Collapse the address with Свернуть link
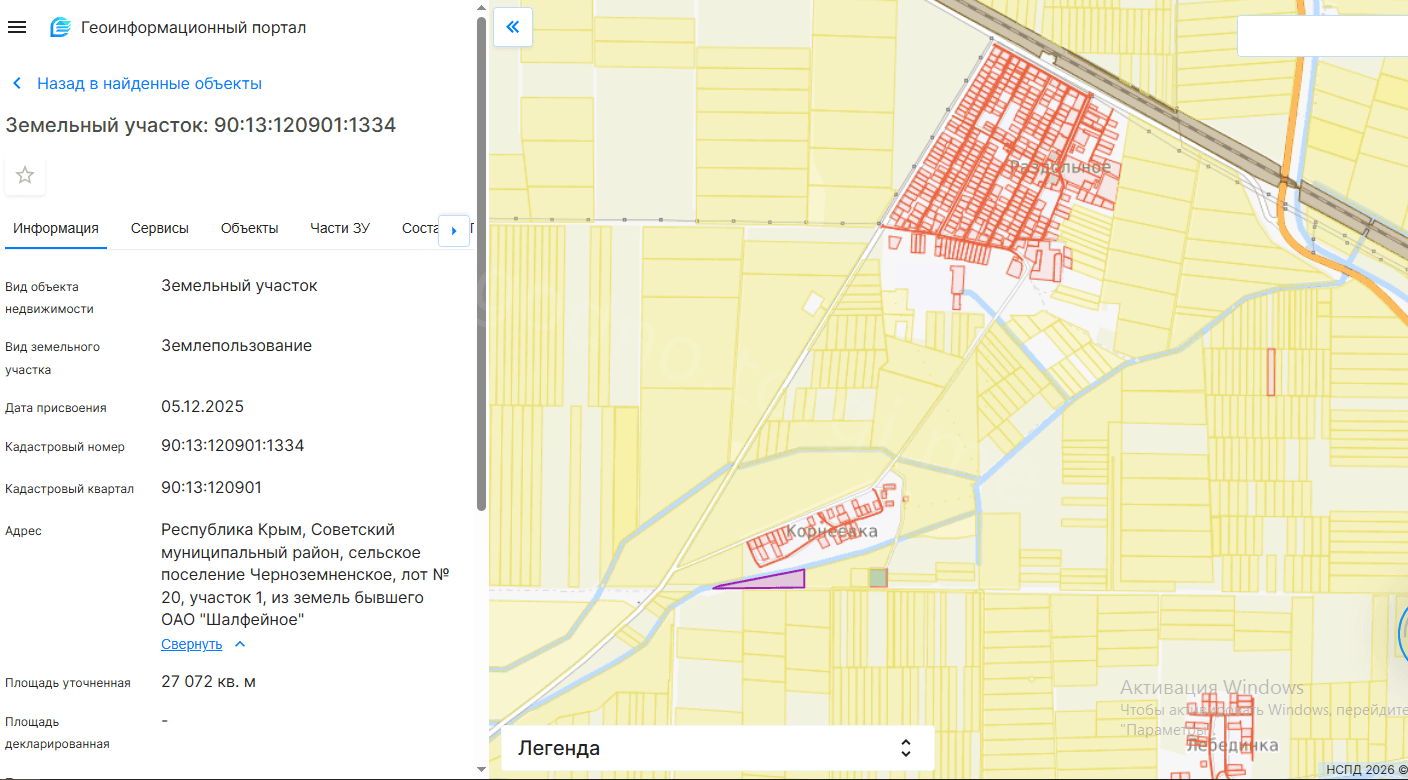This screenshot has height=780, width=1408. tap(192, 644)
